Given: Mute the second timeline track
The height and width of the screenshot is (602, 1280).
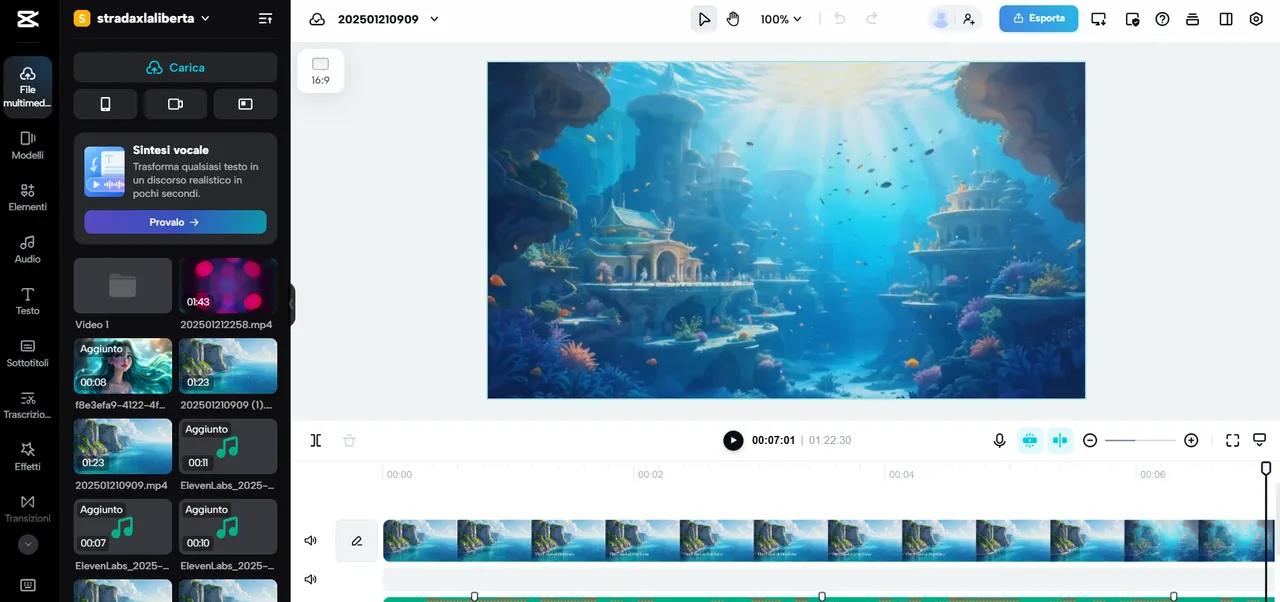Looking at the screenshot, I should click(311, 579).
